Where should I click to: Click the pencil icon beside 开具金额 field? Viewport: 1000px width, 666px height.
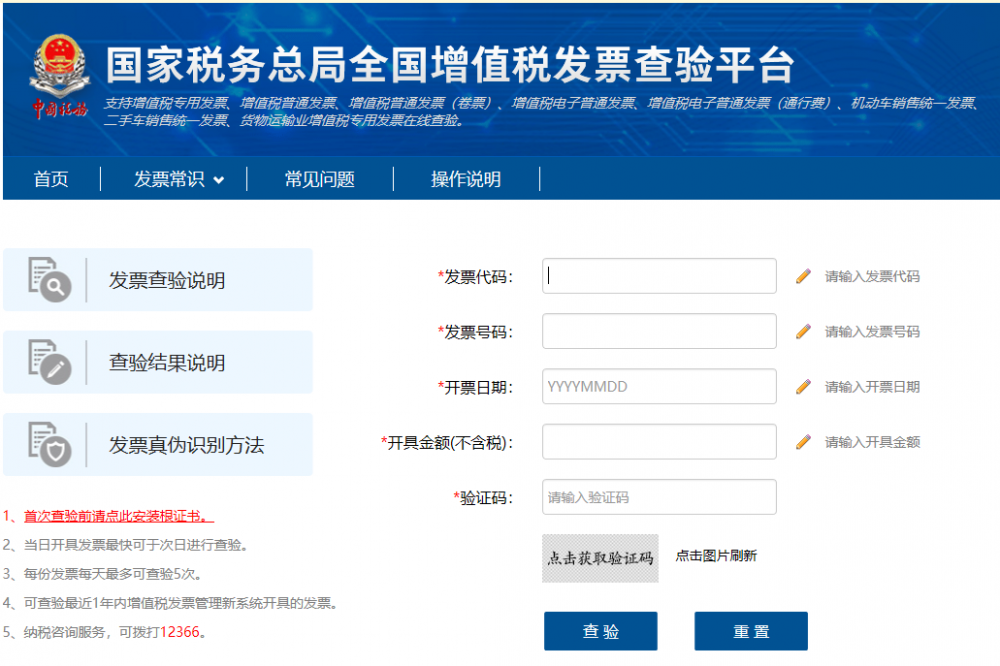pyautogui.click(x=803, y=442)
